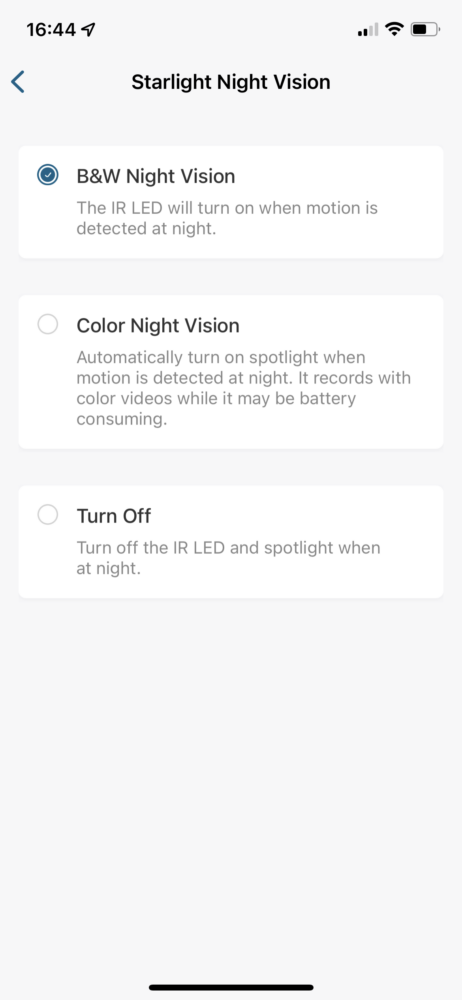The height and width of the screenshot is (1000, 462).
Task: Select the Turn Off radio button
Action: [x=48, y=515]
